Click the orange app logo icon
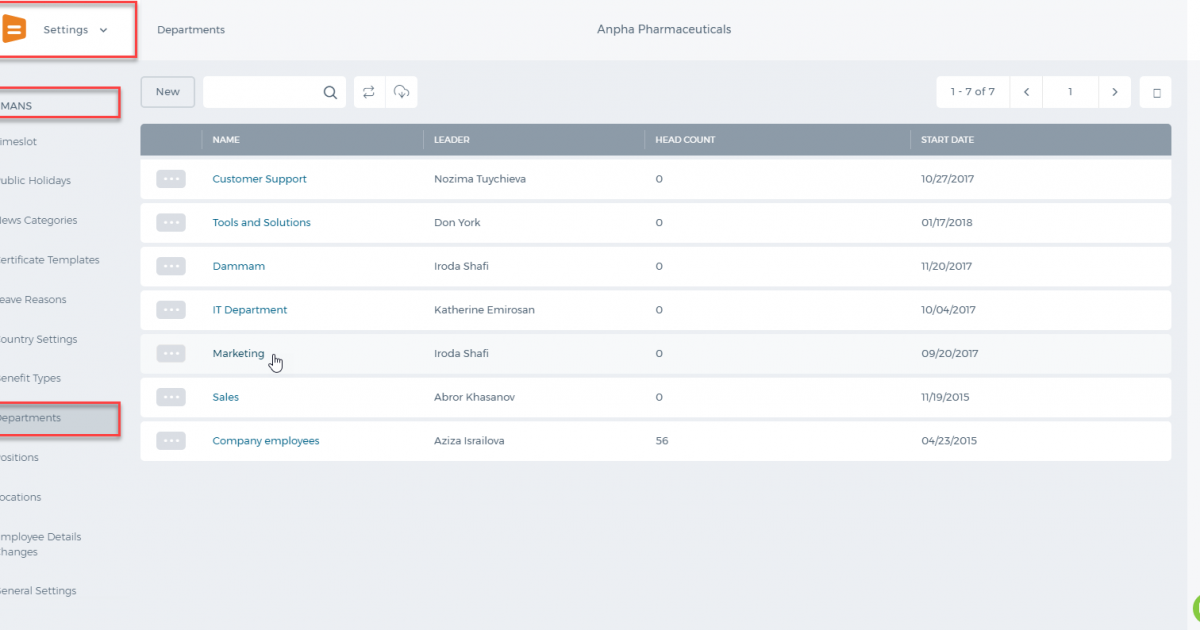 coord(13,30)
